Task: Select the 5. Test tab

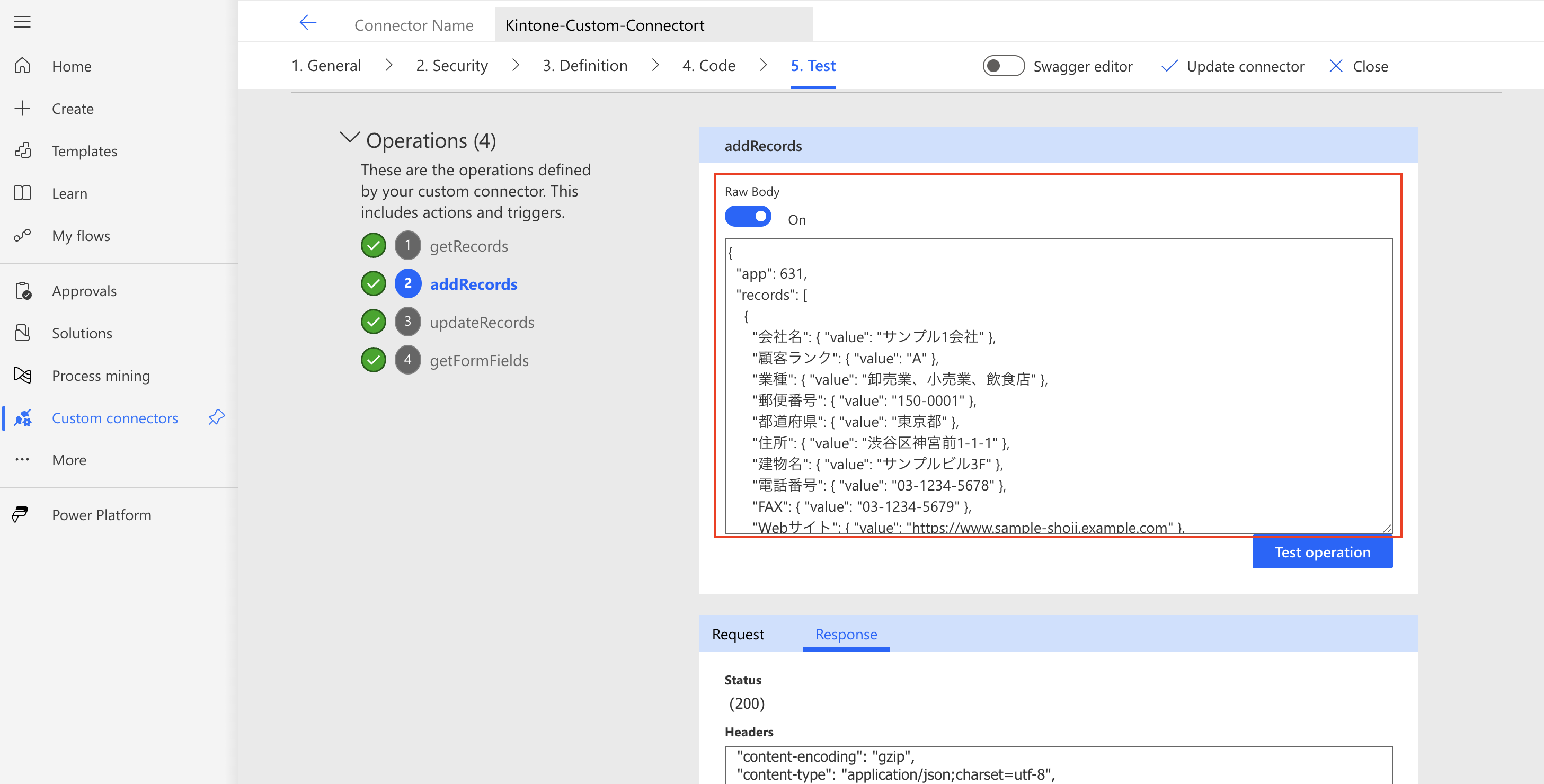Action: (813, 65)
